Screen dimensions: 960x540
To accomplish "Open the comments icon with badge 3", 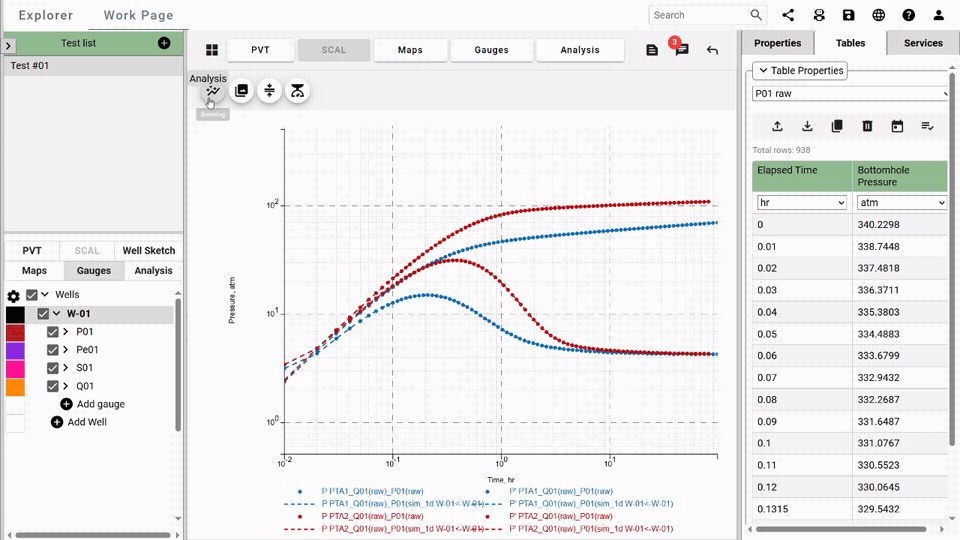I will pos(681,49).
